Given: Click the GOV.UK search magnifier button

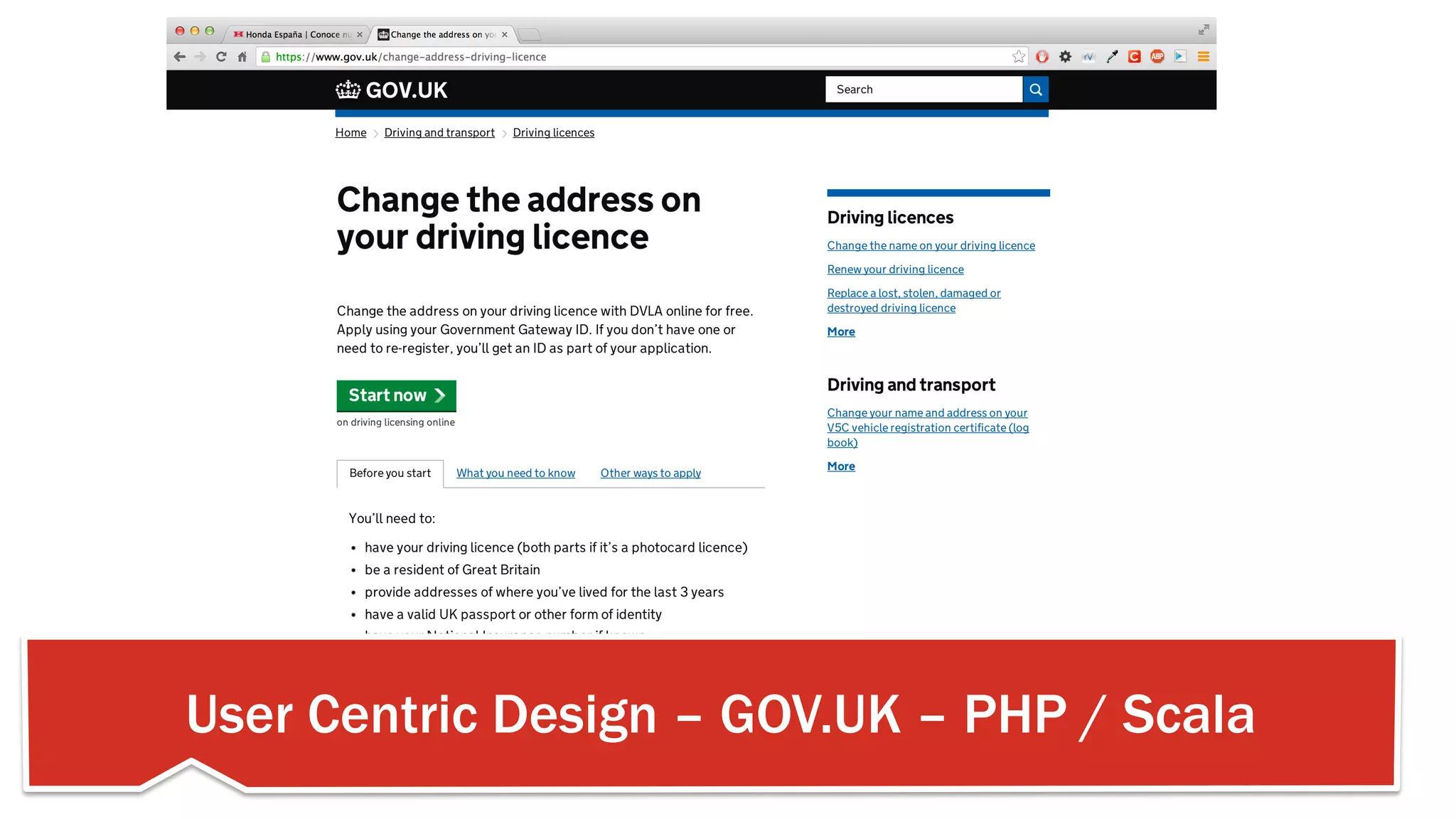Looking at the screenshot, I should coord(1036,90).
